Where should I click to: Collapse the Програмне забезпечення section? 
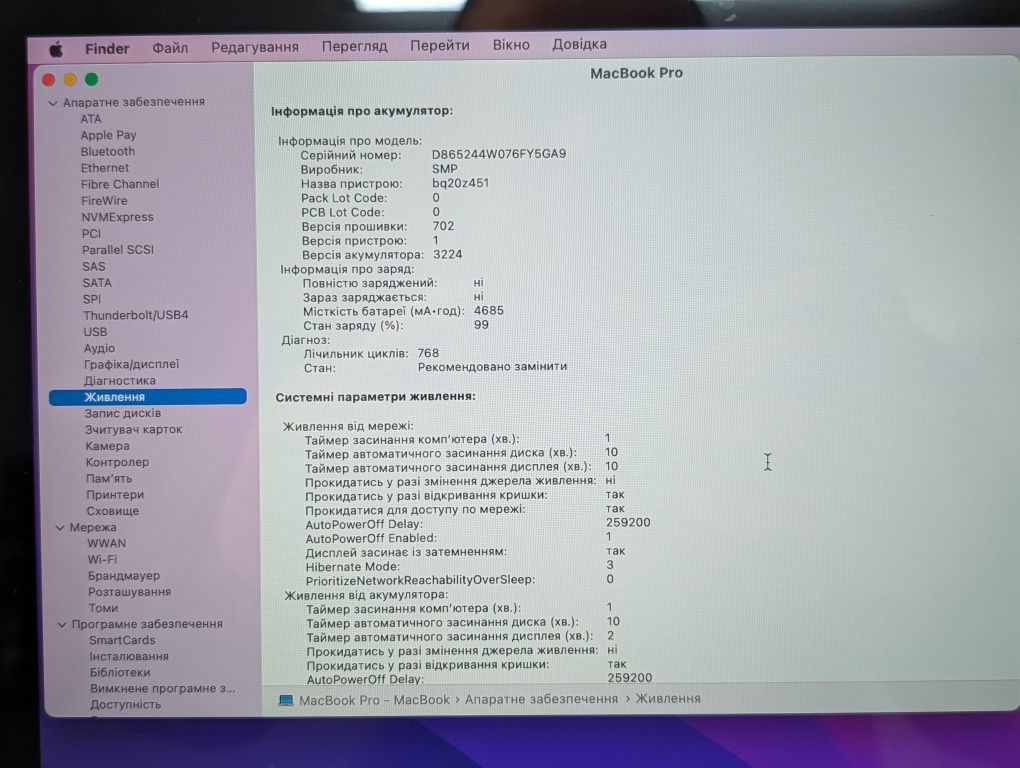click(x=62, y=624)
